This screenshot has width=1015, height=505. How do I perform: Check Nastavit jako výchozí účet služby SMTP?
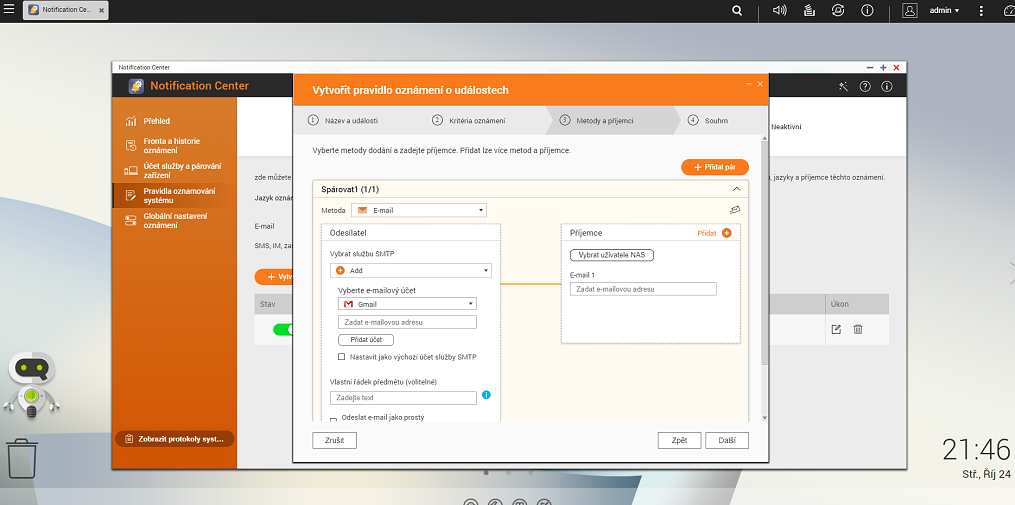pos(342,357)
